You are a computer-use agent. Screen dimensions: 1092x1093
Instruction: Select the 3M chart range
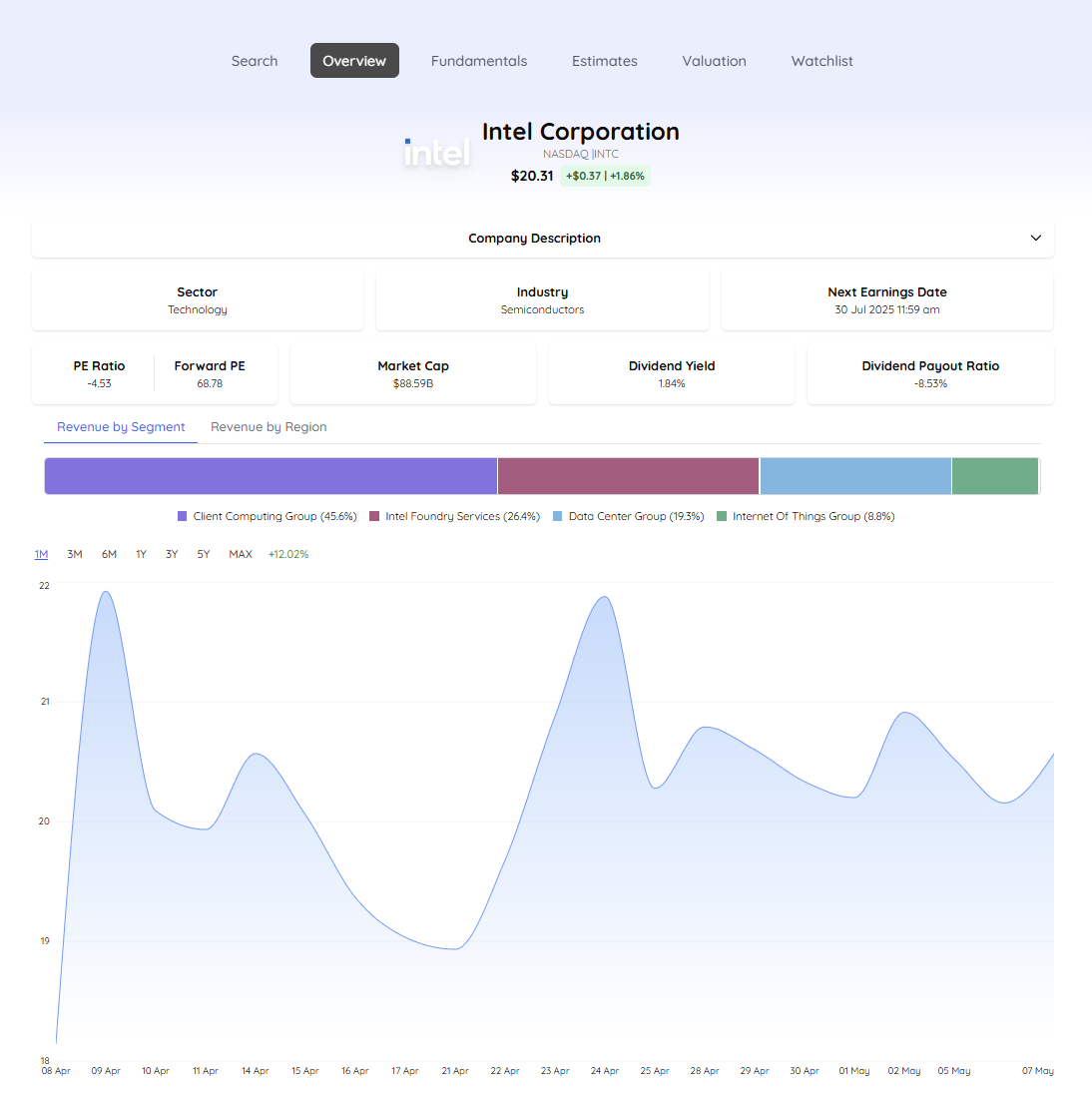coord(75,554)
